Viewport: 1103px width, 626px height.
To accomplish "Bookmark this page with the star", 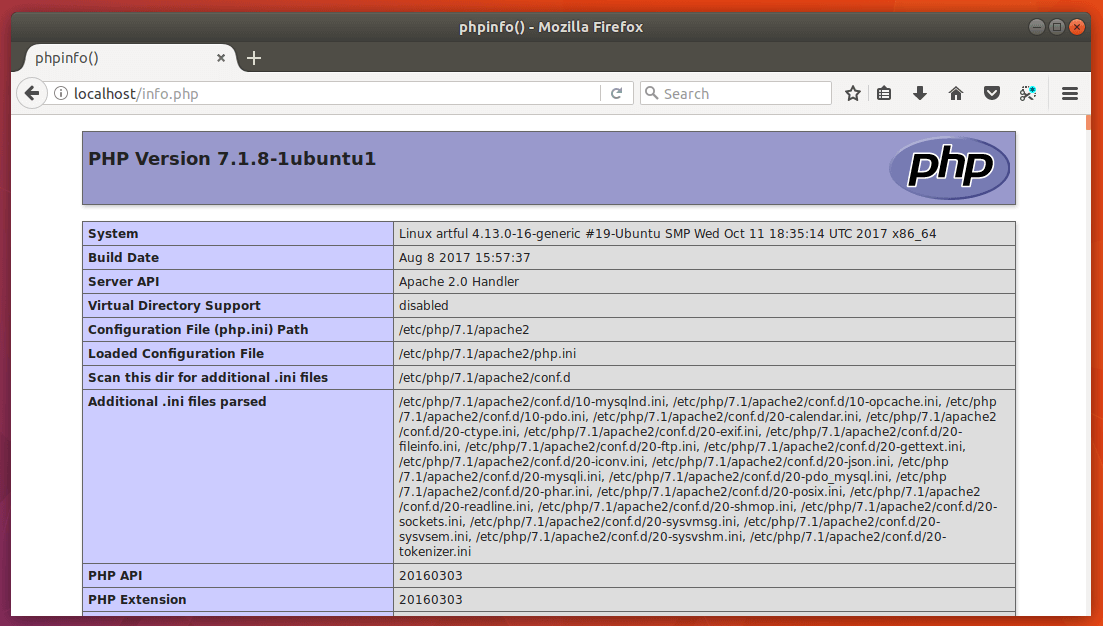I will point(852,93).
